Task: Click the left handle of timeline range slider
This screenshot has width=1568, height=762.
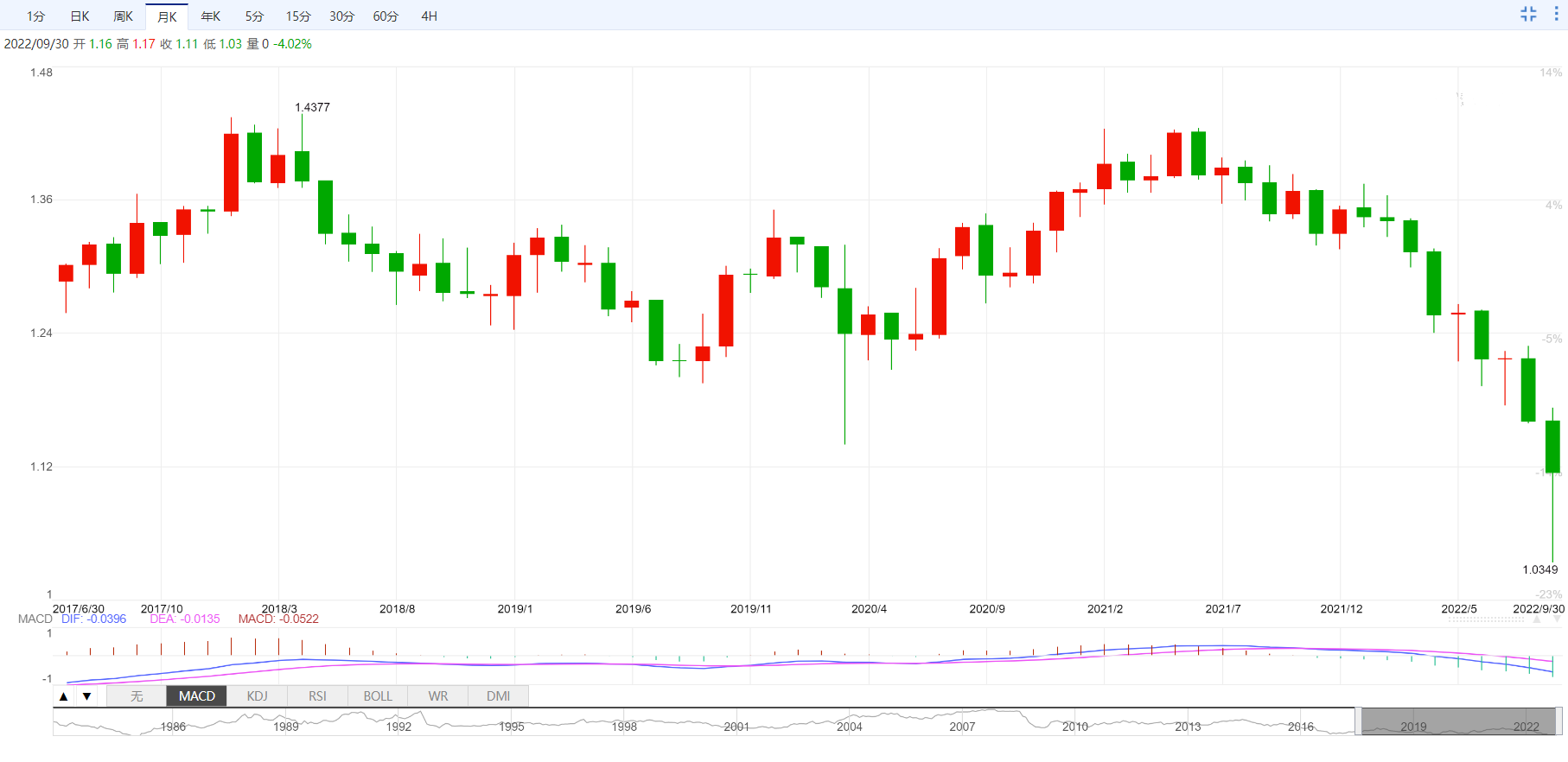Action: 1358,721
